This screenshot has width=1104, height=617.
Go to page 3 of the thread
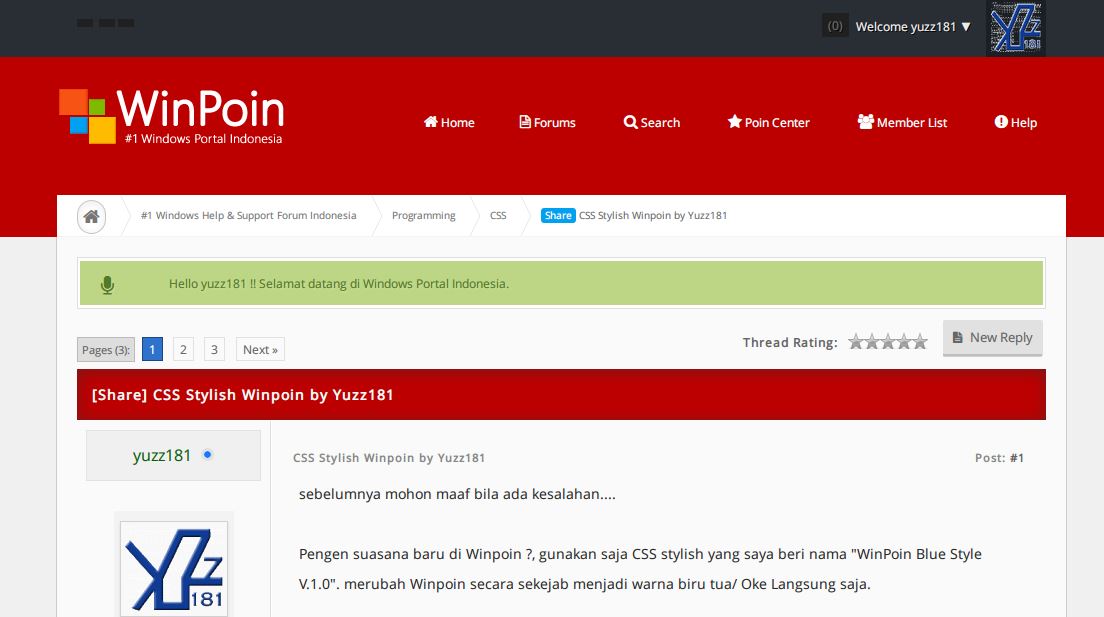(214, 349)
